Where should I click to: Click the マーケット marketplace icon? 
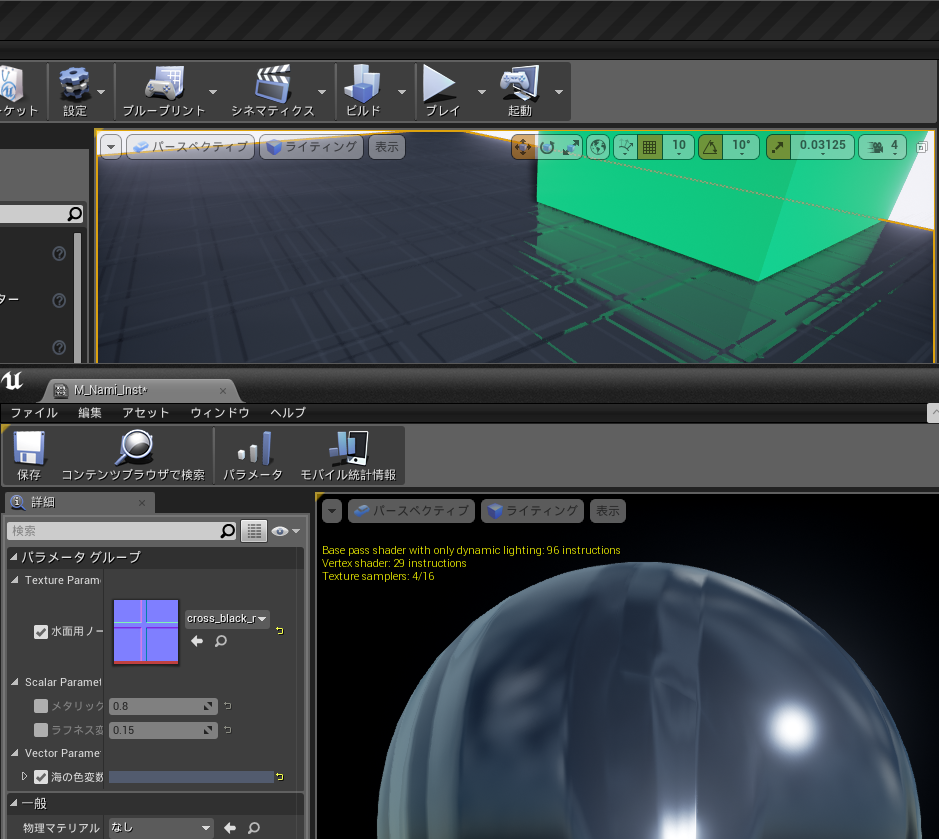click(x=11, y=84)
